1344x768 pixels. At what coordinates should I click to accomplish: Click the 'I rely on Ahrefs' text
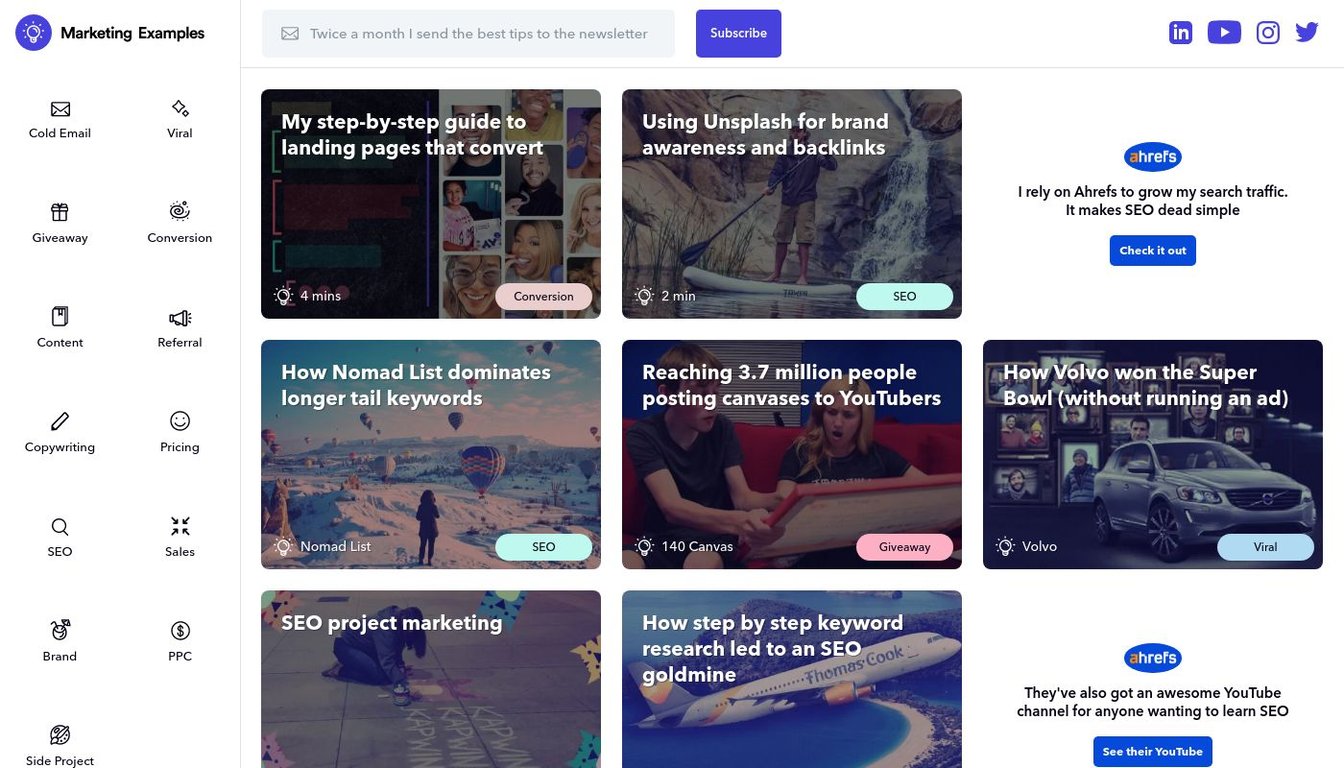(1153, 201)
